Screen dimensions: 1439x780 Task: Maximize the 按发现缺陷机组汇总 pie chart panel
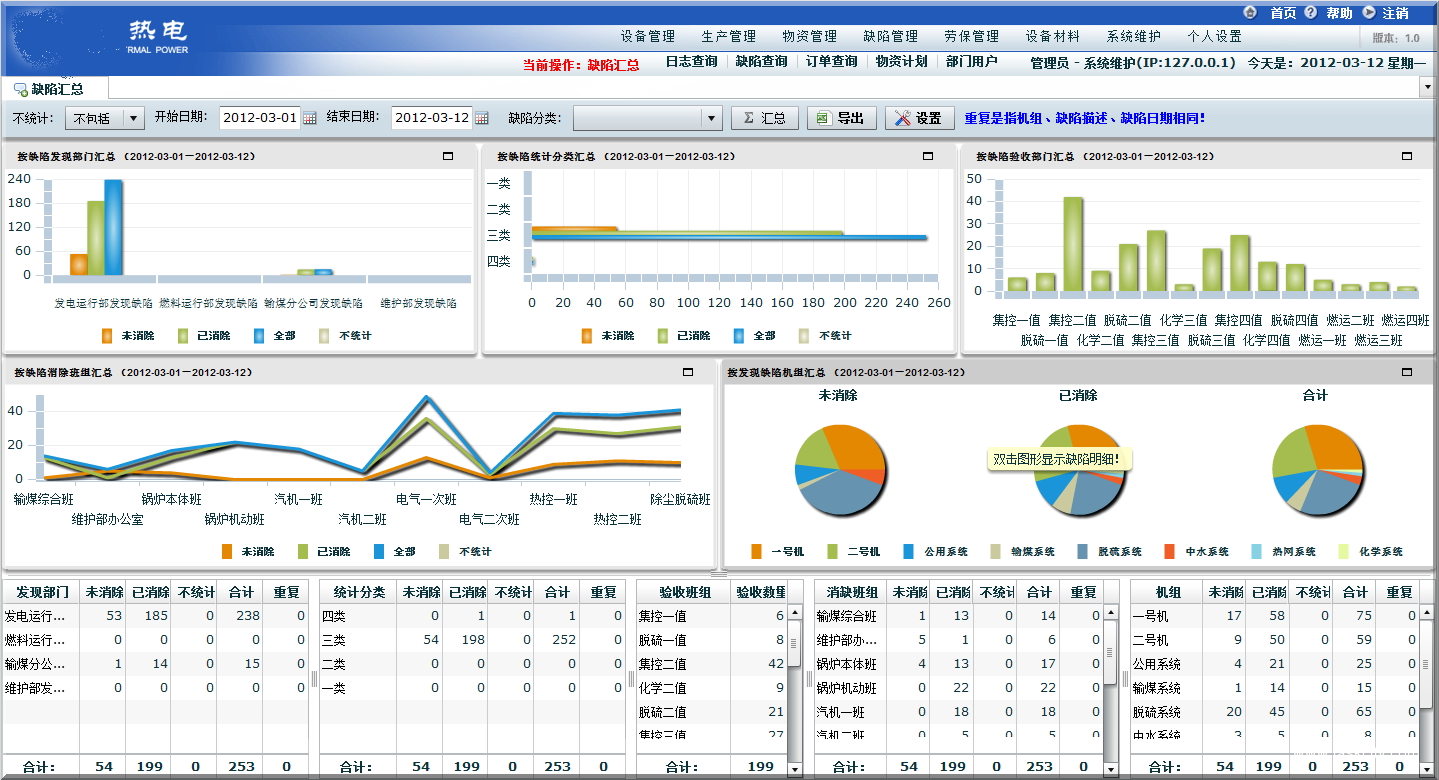[x=1407, y=372]
